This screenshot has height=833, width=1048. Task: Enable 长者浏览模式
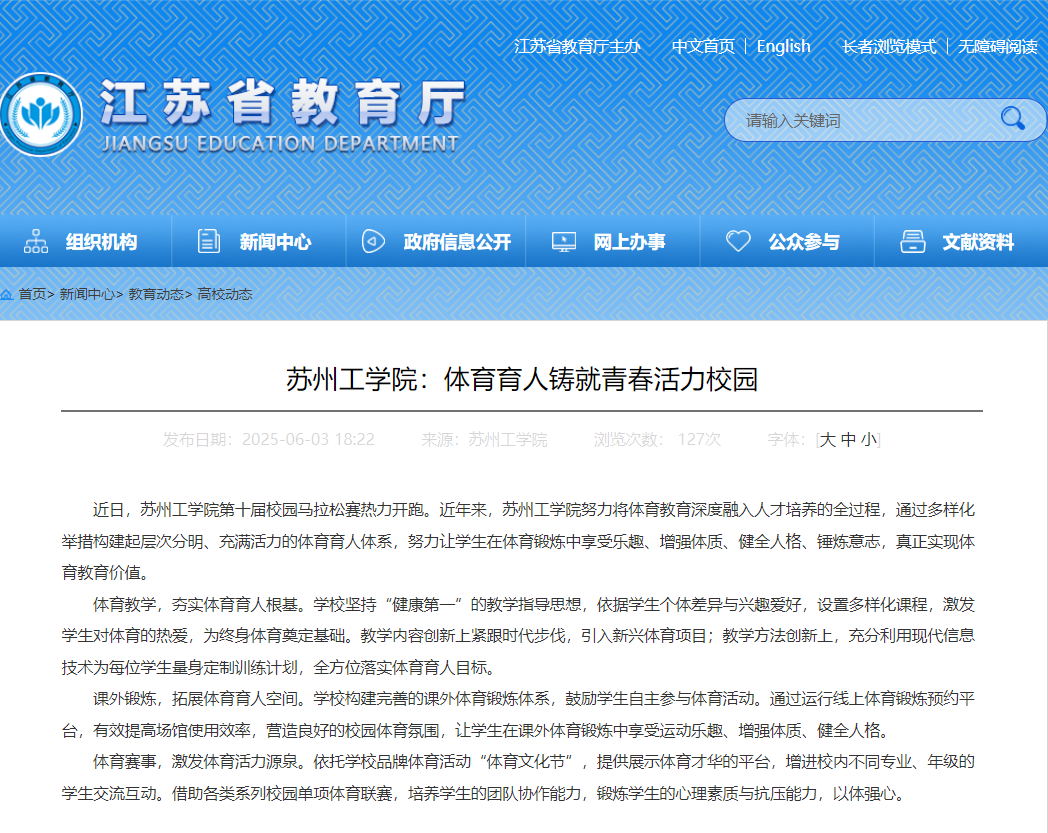pyautogui.click(x=889, y=46)
